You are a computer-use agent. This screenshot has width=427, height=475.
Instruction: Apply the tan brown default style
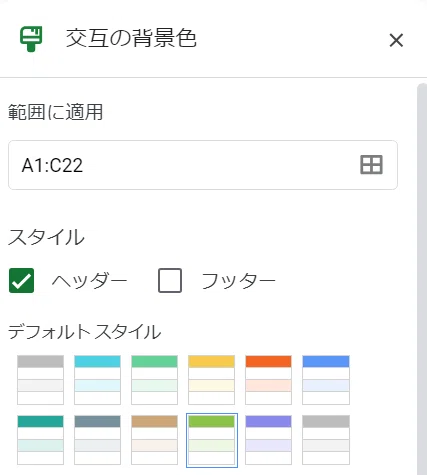tap(154, 440)
